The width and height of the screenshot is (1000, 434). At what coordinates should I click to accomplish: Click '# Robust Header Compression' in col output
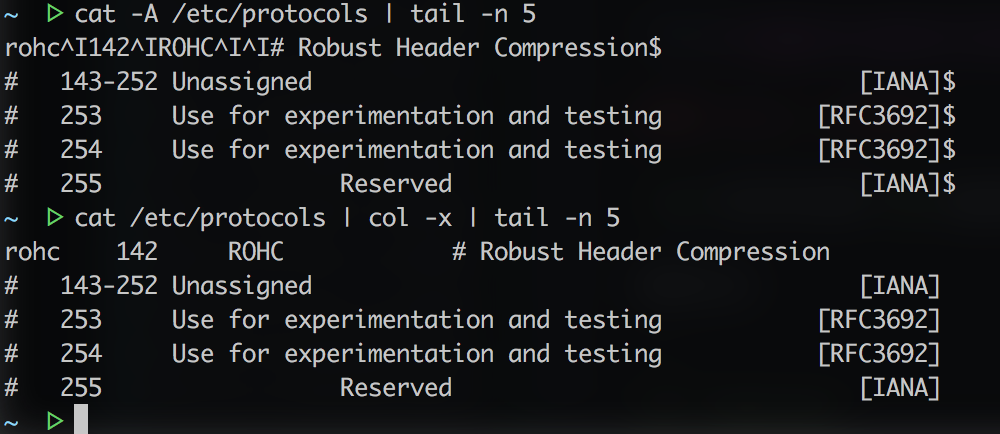coord(640,251)
